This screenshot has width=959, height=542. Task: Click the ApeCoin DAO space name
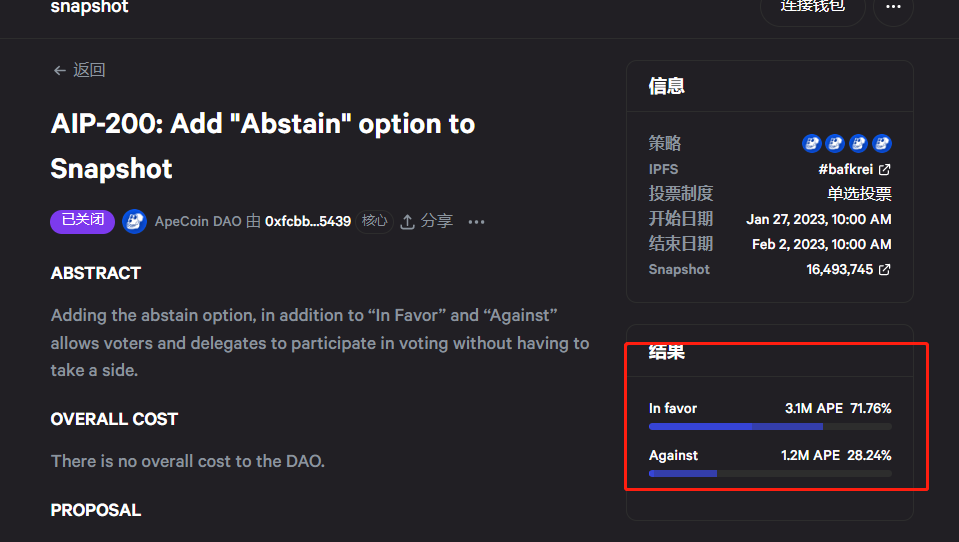point(197,222)
